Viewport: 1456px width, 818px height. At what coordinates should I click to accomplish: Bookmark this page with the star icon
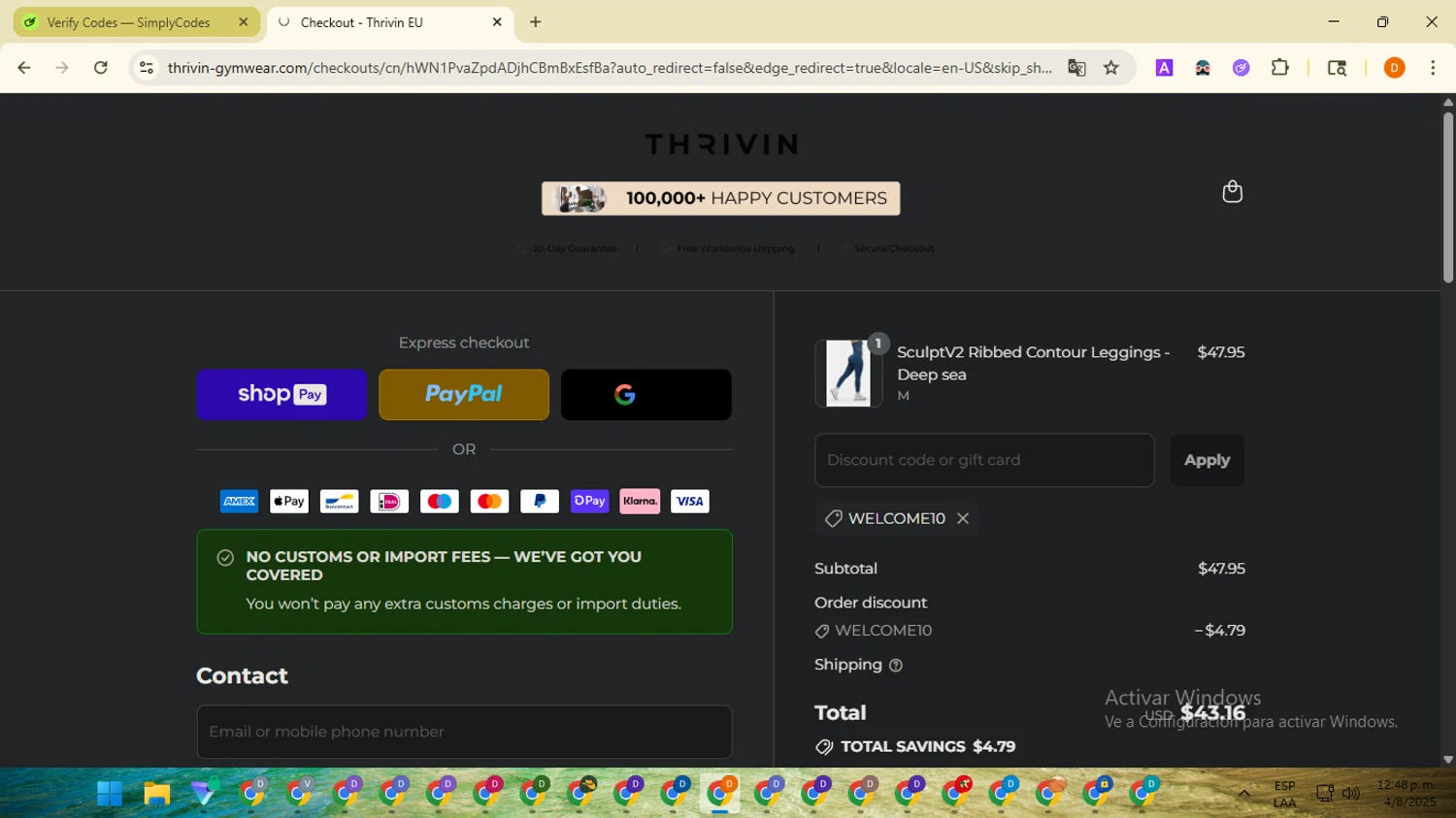tap(1111, 68)
